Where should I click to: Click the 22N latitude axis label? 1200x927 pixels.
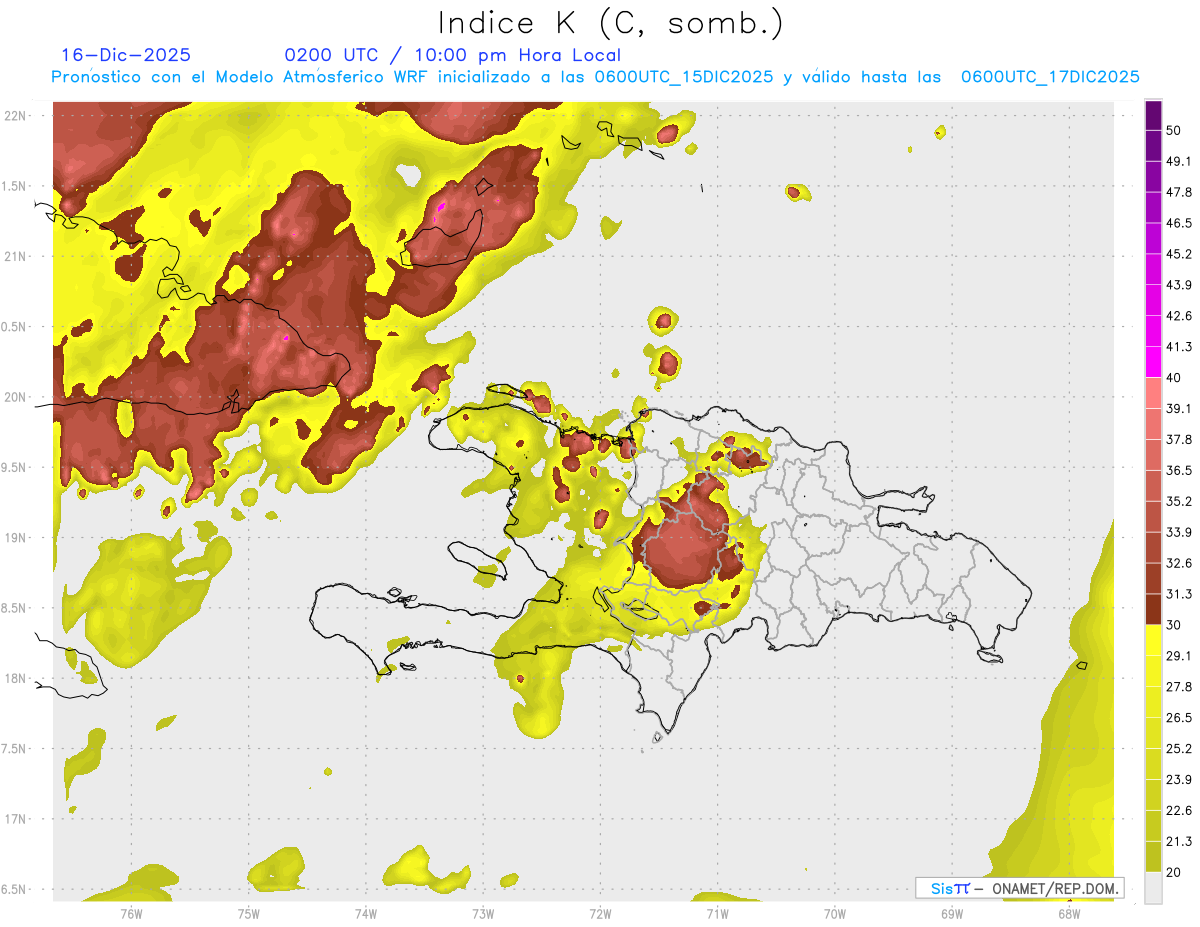pyautogui.click(x=15, y=116)
